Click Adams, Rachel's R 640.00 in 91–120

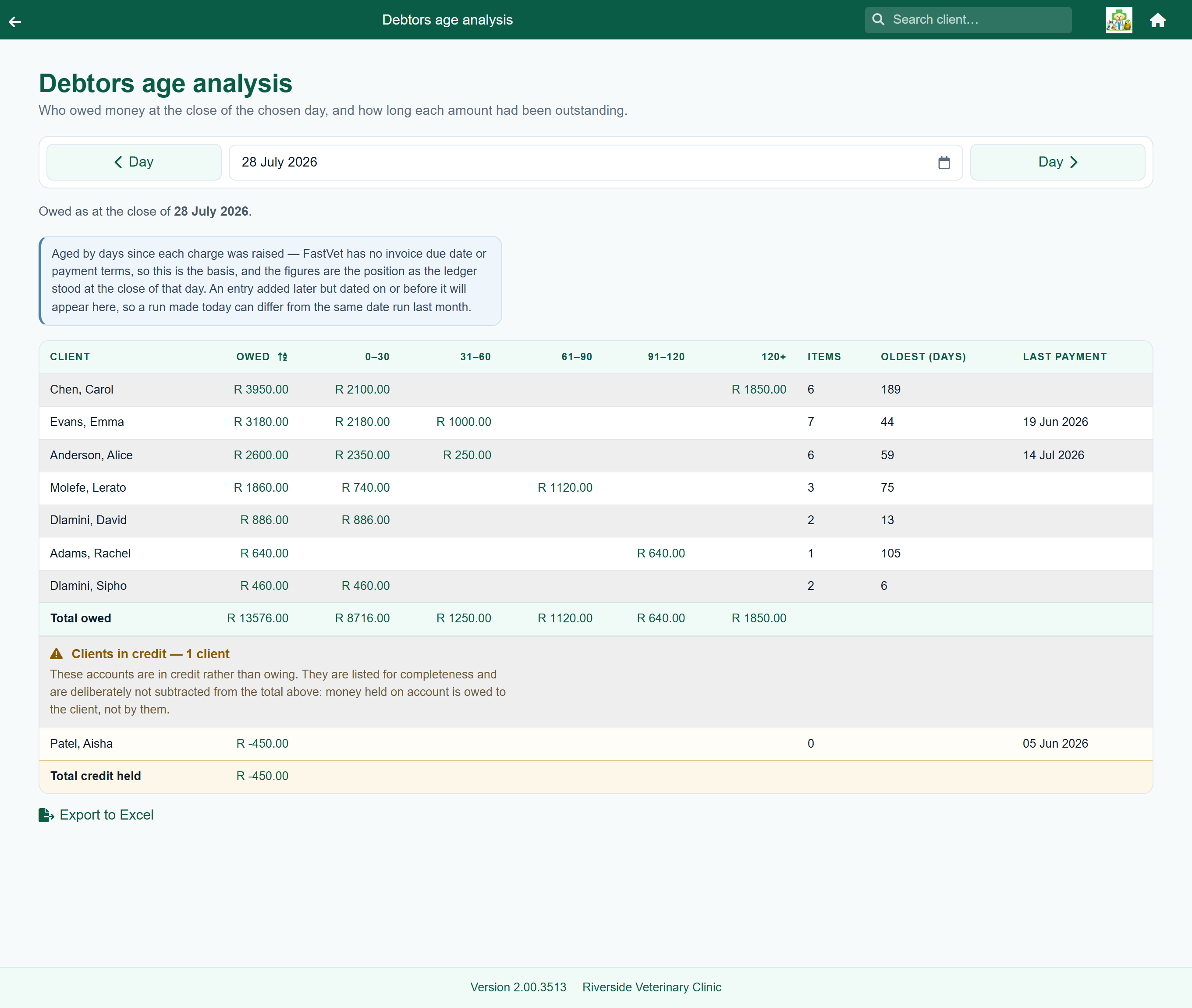[660, 553]
